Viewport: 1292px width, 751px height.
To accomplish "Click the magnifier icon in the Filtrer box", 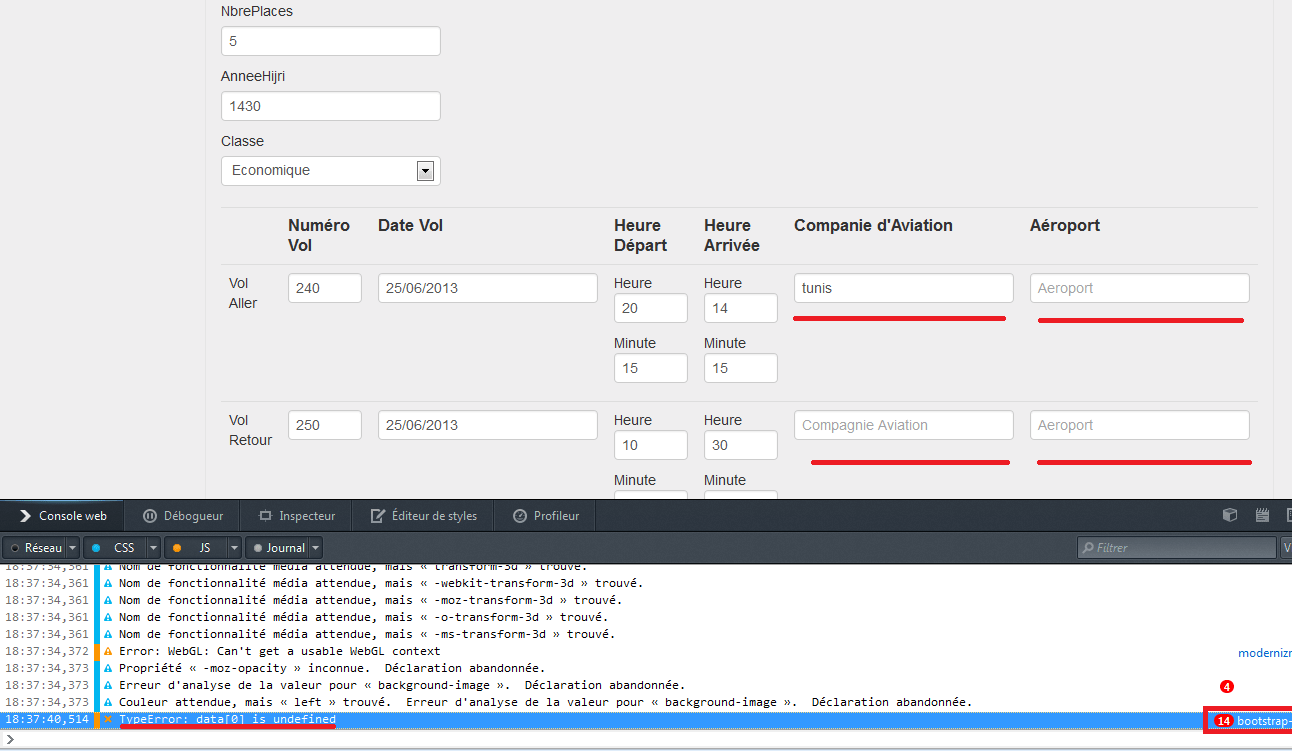I will (x=1089, y=547).
